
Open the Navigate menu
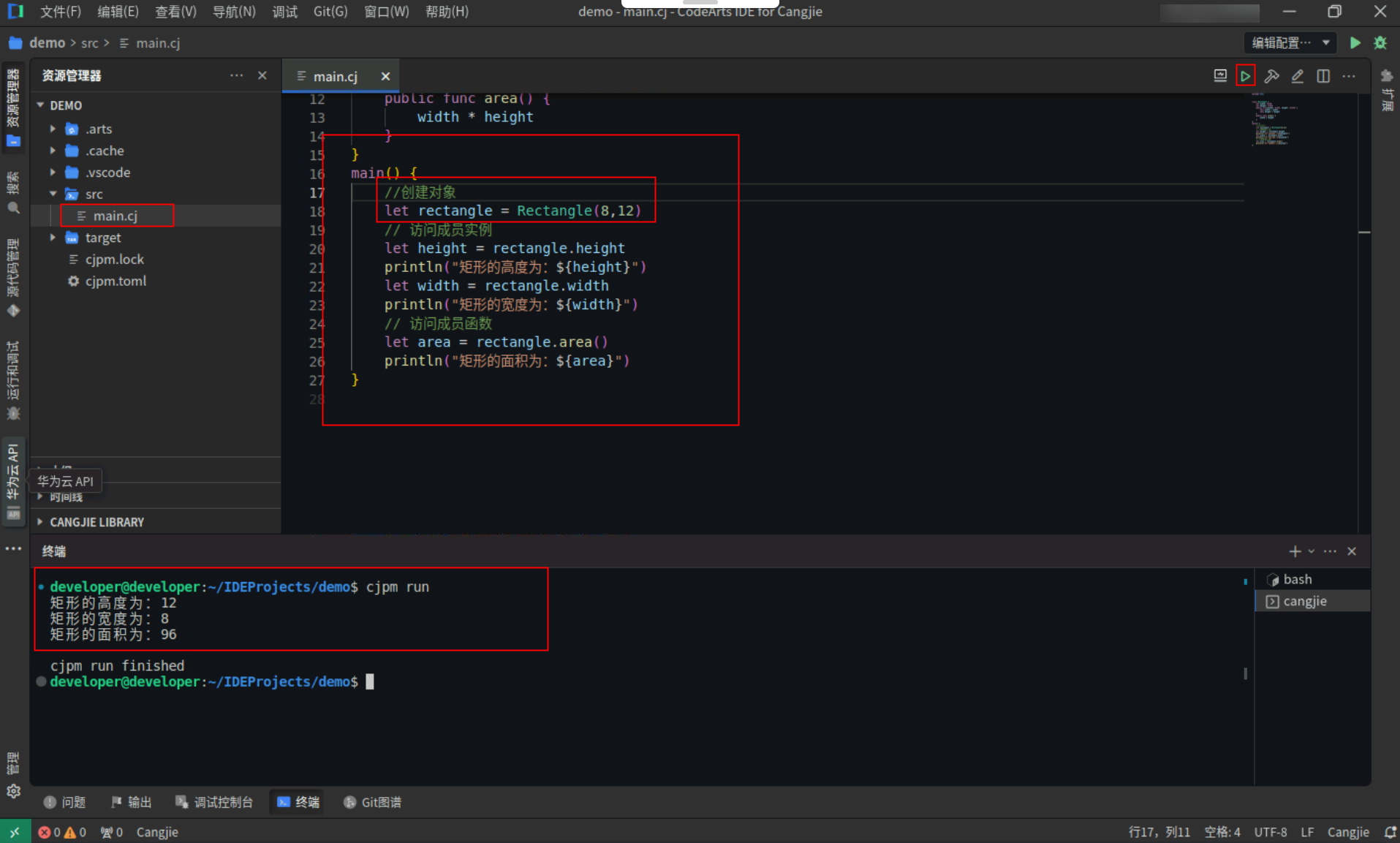[x=234, y=12]
